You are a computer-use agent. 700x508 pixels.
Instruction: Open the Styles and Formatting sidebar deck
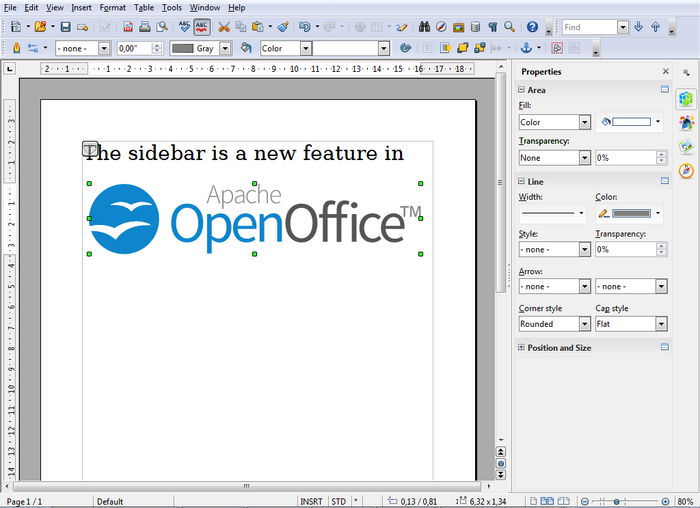tap(686, 122)
